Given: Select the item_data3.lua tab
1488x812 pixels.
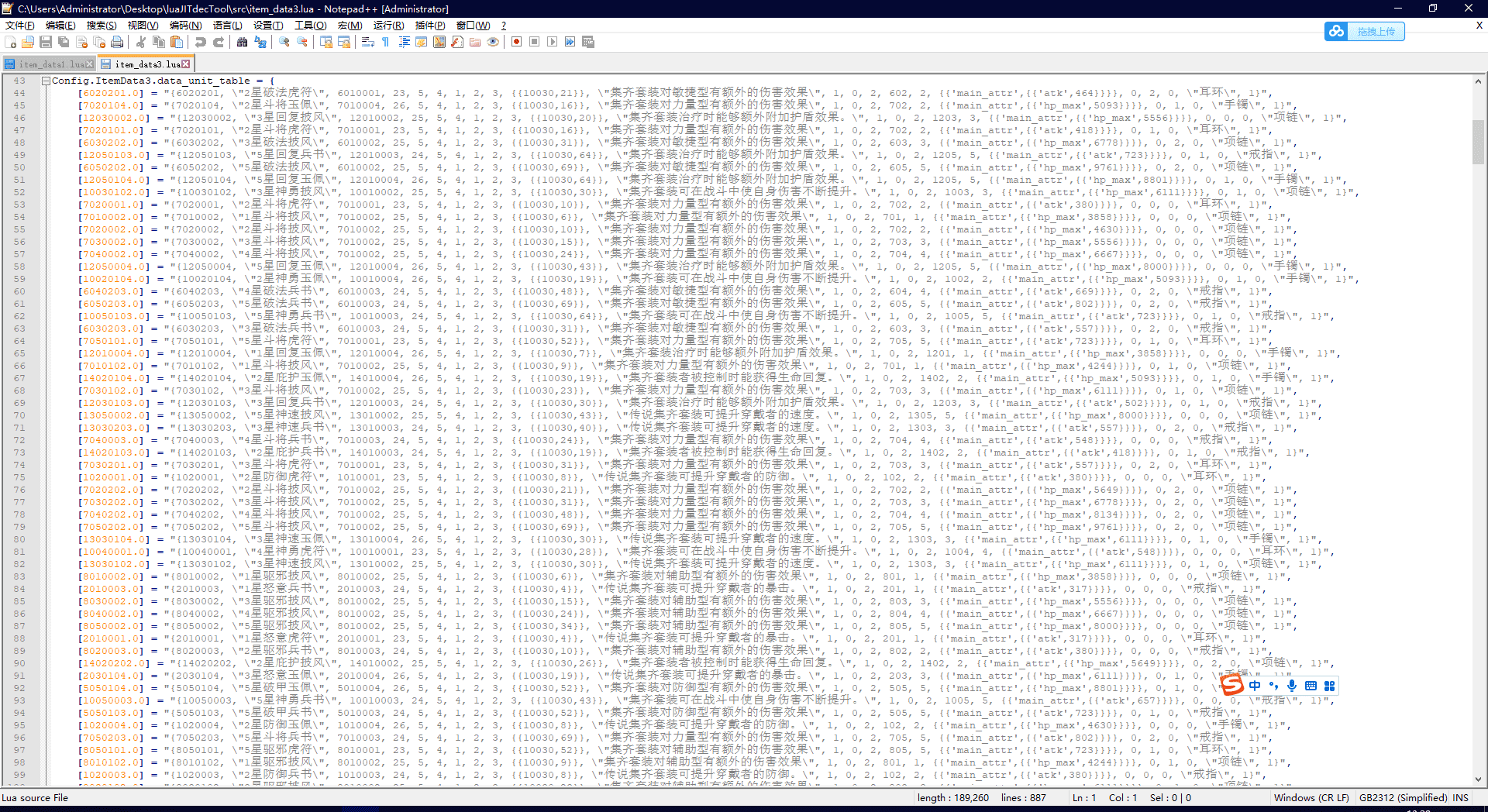Looking at the screenshot, I should pos(146,64).
